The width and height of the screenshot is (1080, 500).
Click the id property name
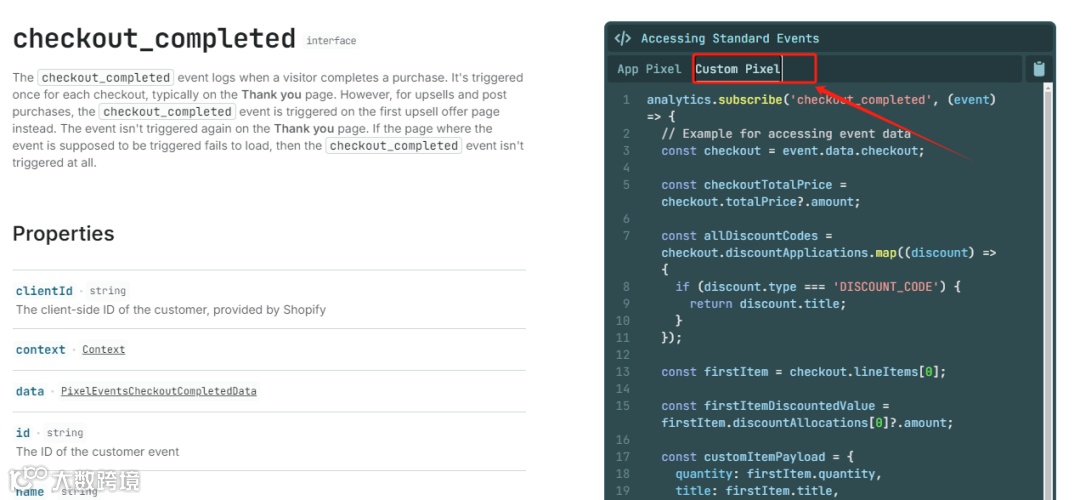[x=23, y=433]
